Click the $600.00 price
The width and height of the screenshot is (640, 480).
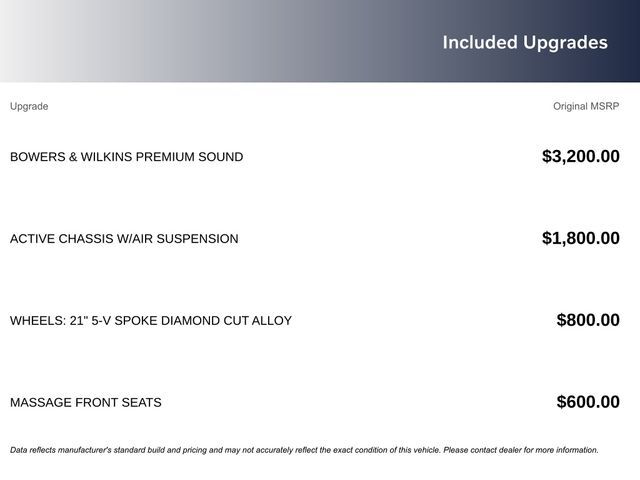[588, 402]
